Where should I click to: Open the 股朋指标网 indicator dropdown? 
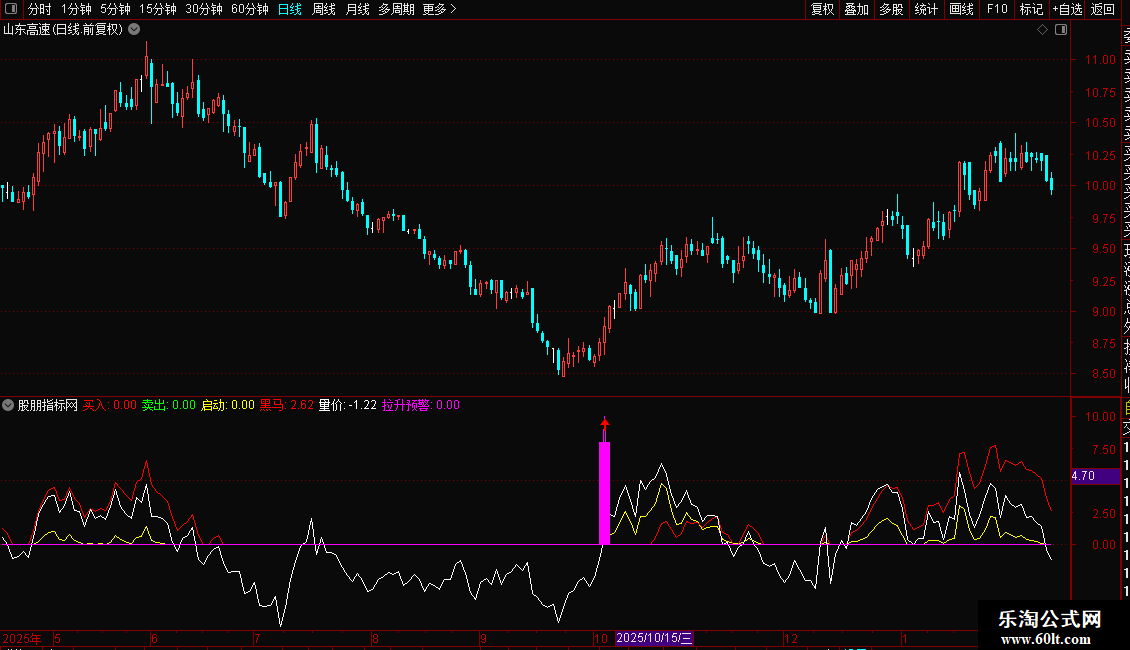click(8, 405)
